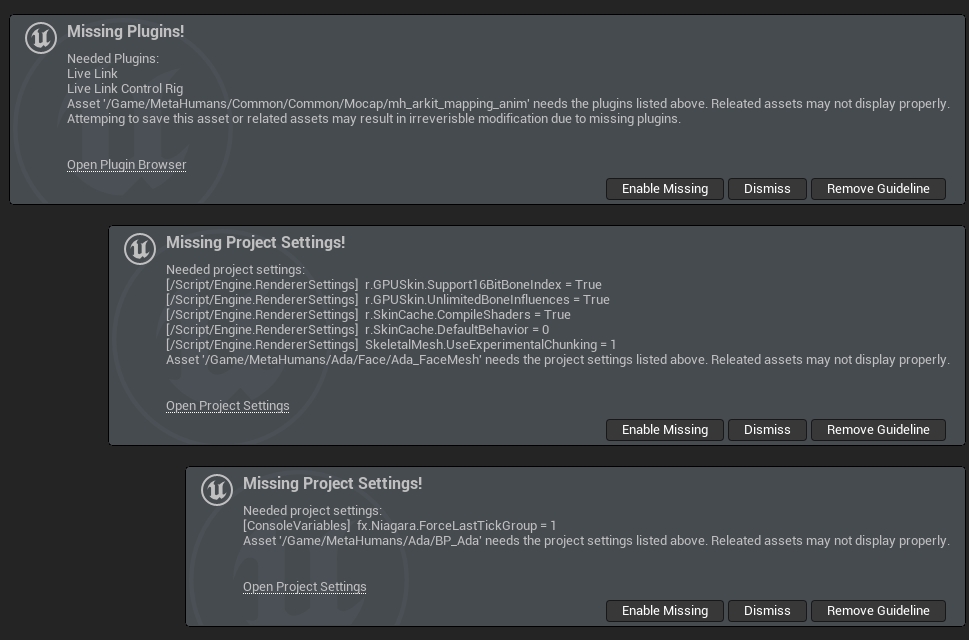969x640 pixels.
Task: Click the Unreal logo in the BP_Ada settings notification
Action: (217, 490)
